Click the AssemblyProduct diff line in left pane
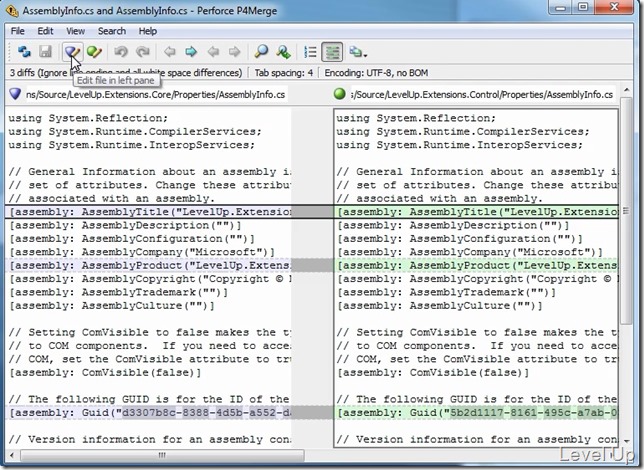 pos(150,265)
